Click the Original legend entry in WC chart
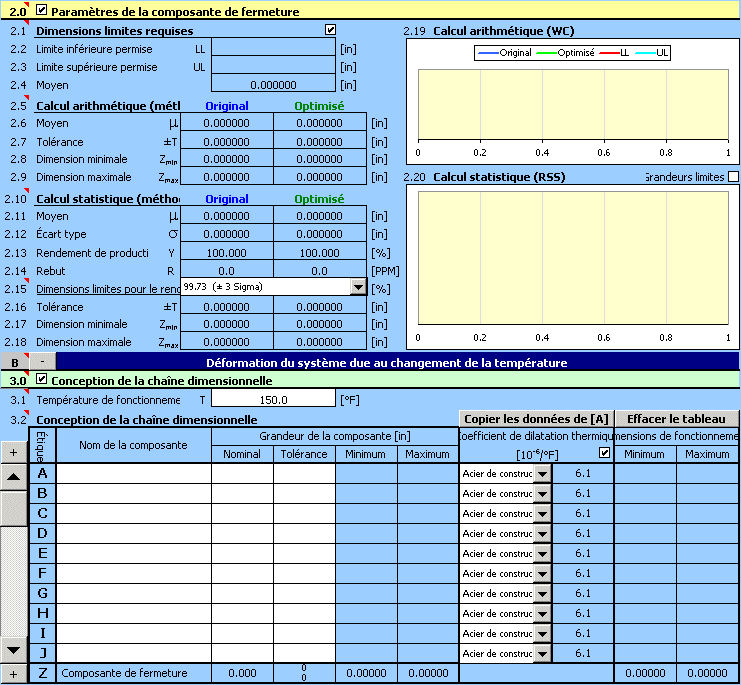This screenshot has height=685, width=741. coord(505,52)
